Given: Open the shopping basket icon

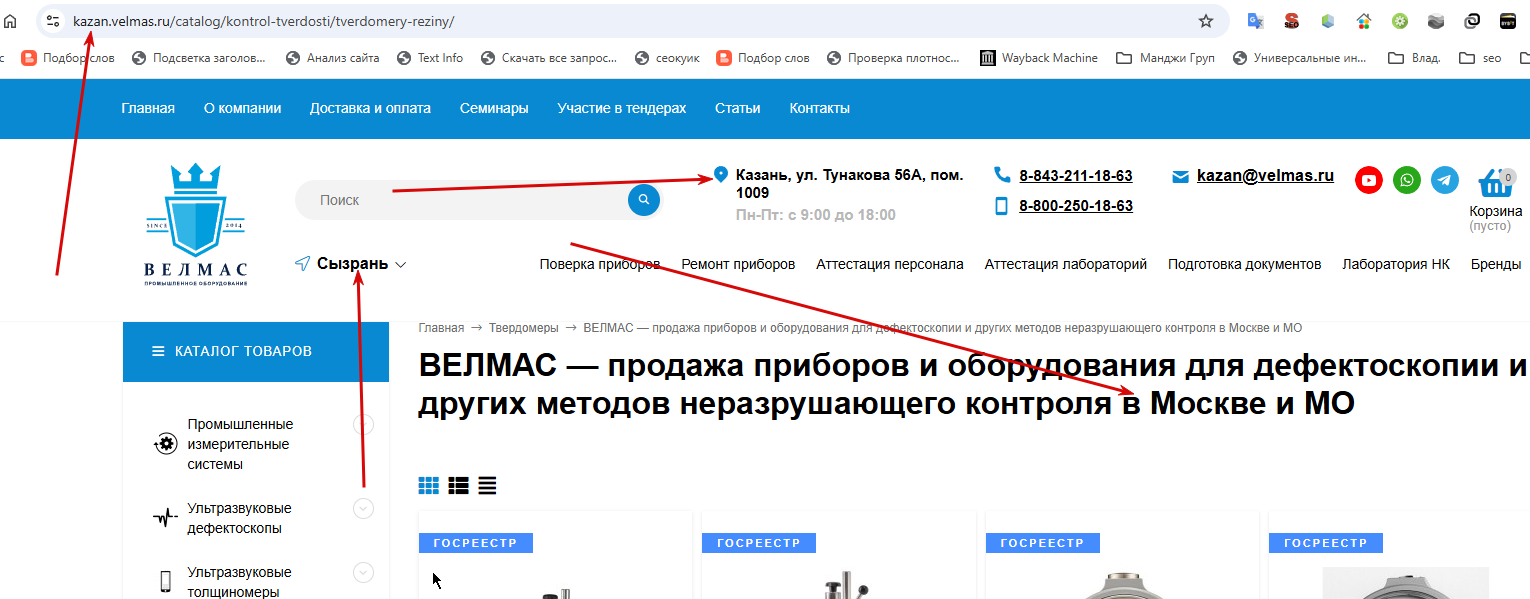Looking at the screenshot, I should click(x=1494, y=183).
